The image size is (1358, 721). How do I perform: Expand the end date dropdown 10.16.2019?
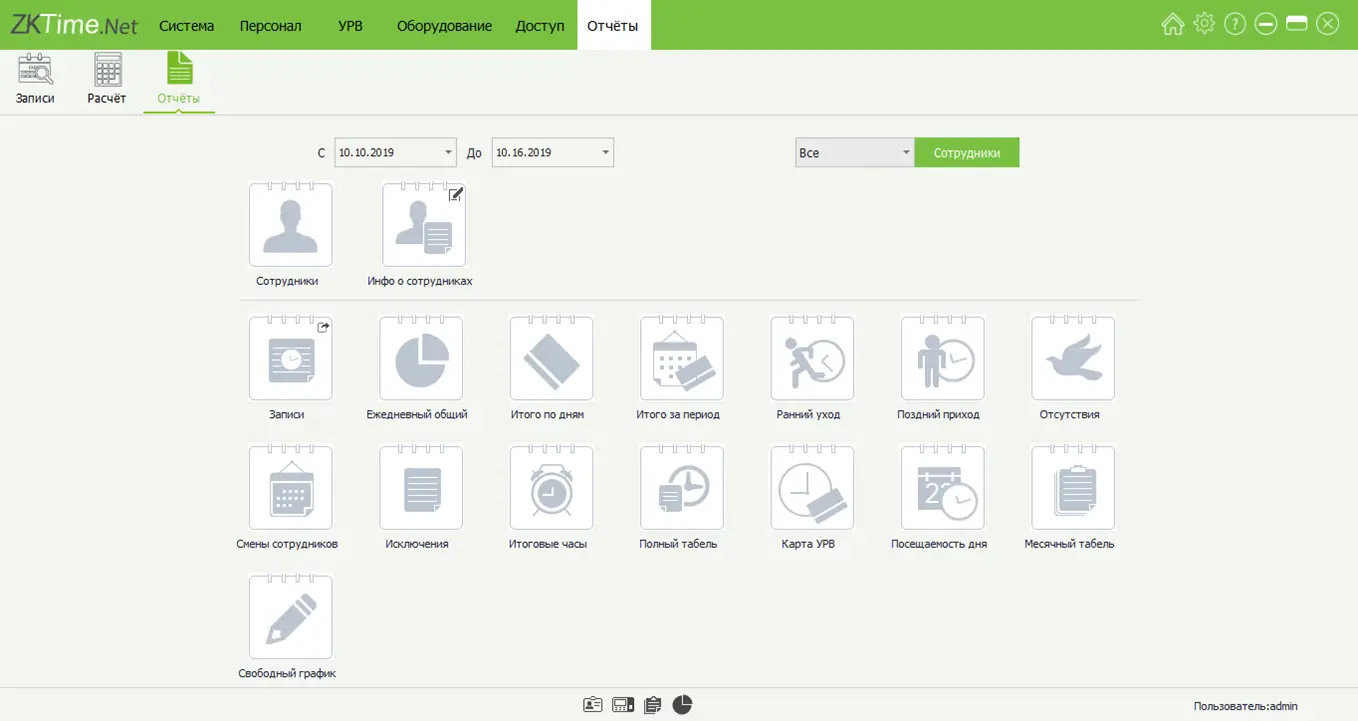click(605, 153)
